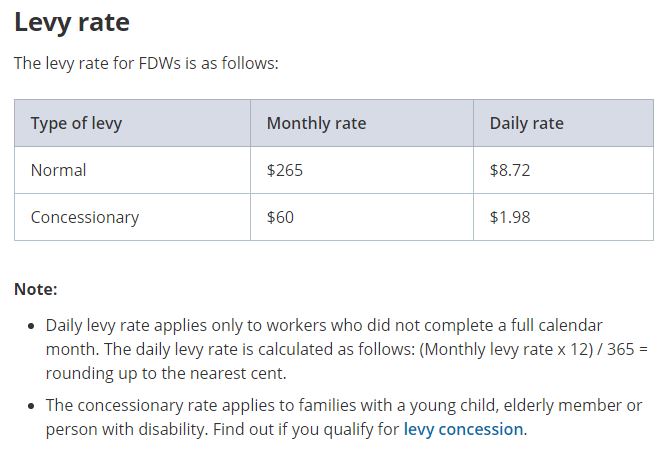Click the first note's bullet point marker

(x=33, y=327)
